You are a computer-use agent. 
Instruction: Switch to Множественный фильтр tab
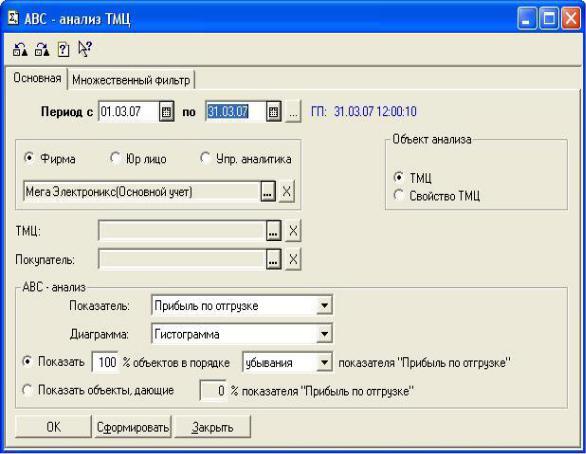pyautogui.click(x=131, y=80)
